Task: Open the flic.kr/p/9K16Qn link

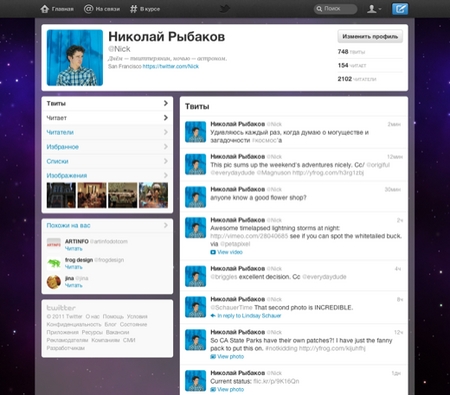Action: click(x=276, y=381)
